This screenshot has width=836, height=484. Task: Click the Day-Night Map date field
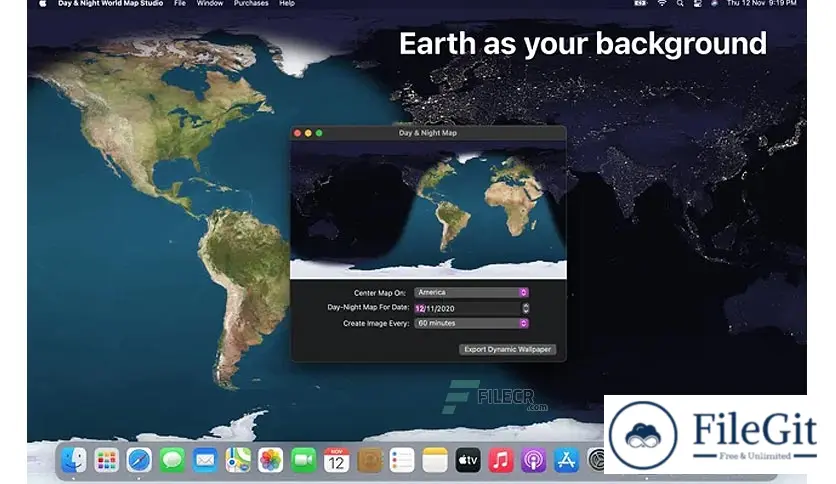coord(468,308)
